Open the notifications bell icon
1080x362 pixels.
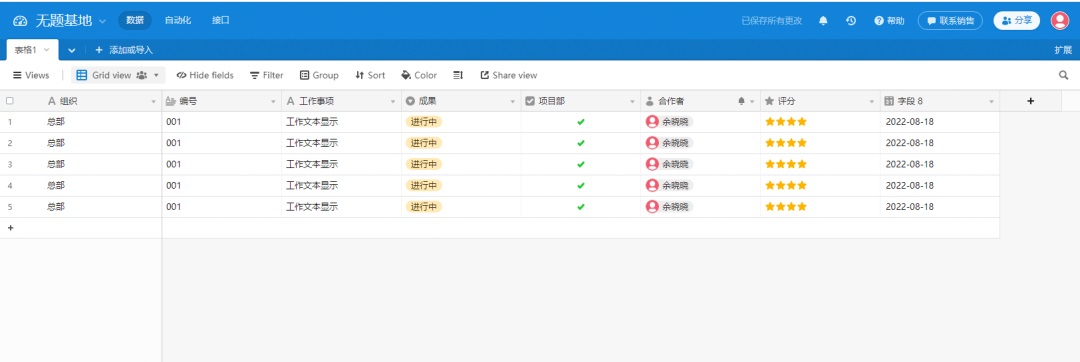click(x=823, y=21)
